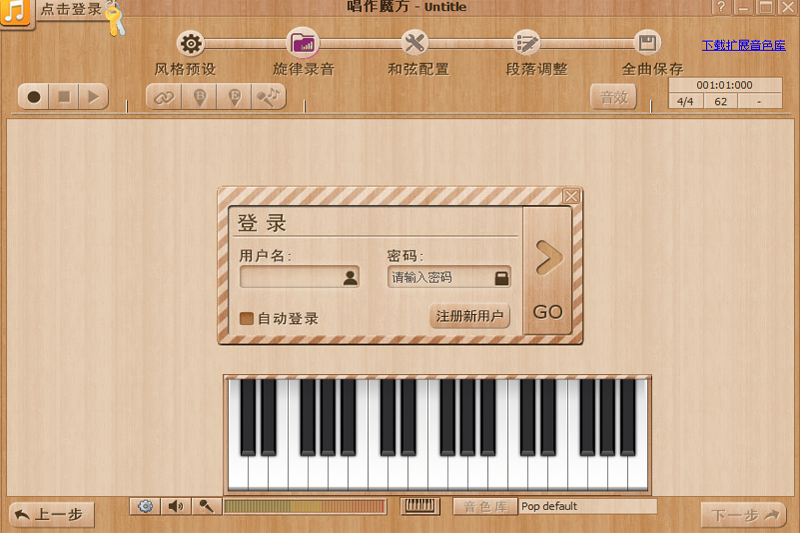Click the link-chain icon in the toolbar
800x533 pixels.
coord(163,97)
